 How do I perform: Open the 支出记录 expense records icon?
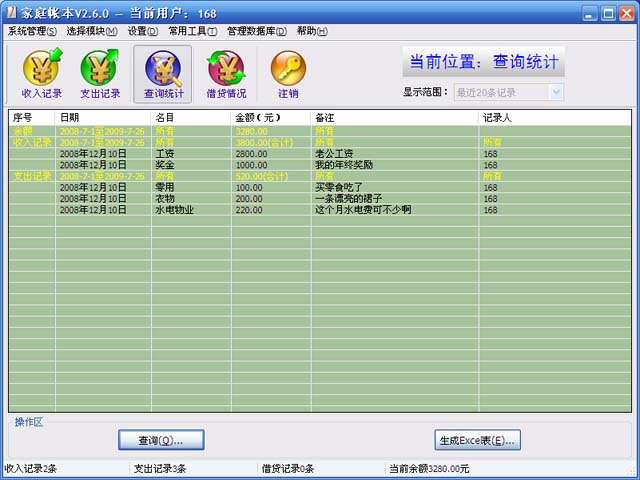[100, 74]
